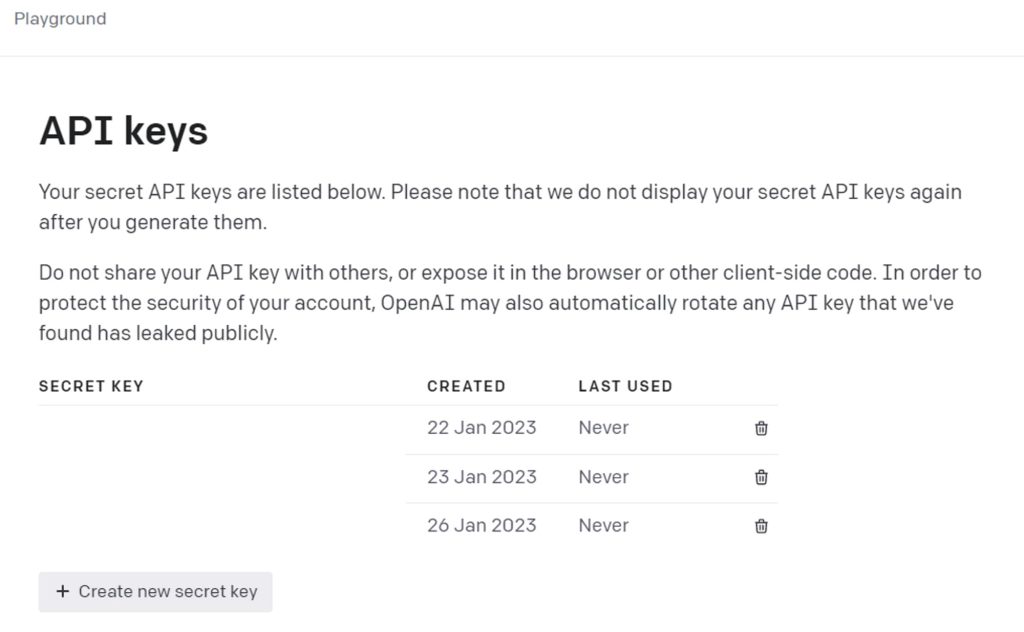
Task: Delete the key created 22 Jan 2023
Action: [x=761, y=428]
